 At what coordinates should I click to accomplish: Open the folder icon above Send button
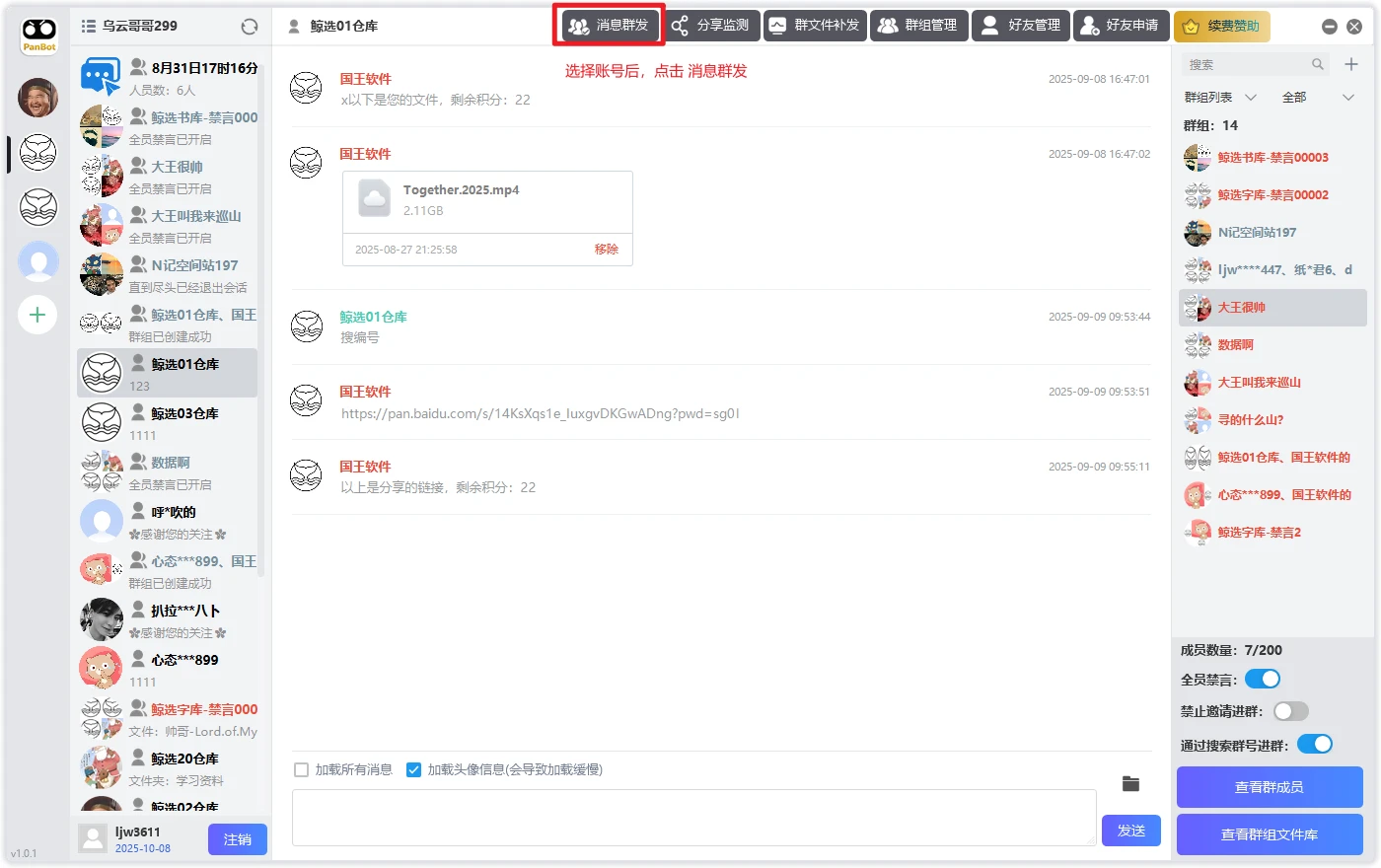[1130, 784]
